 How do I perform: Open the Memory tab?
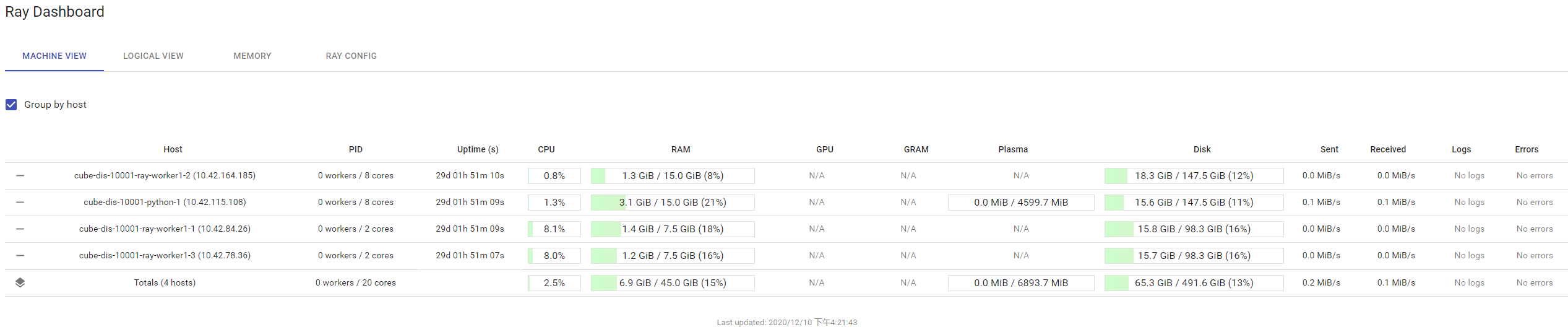[x=252, y=56]
